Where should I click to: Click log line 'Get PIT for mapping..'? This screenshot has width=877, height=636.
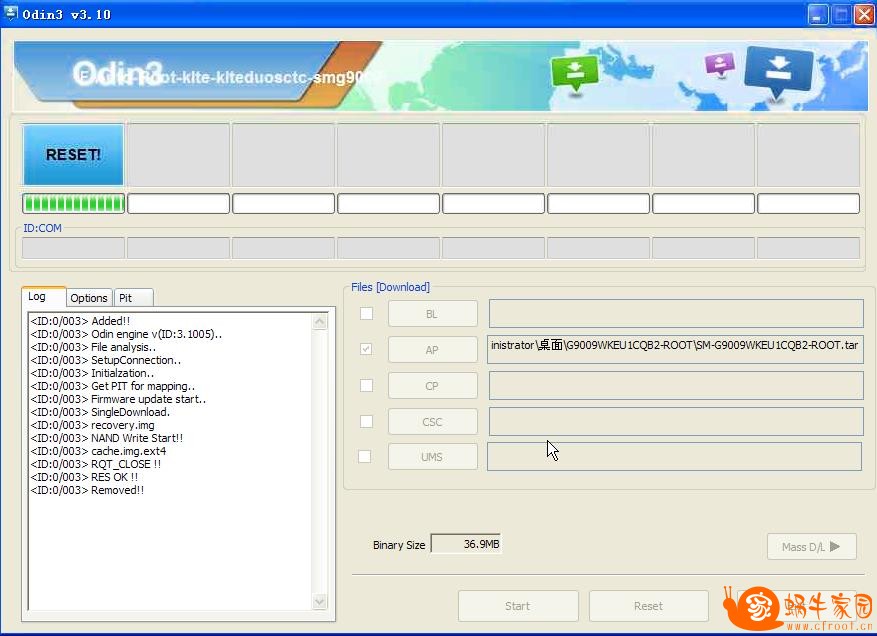[x=113, y=386]
